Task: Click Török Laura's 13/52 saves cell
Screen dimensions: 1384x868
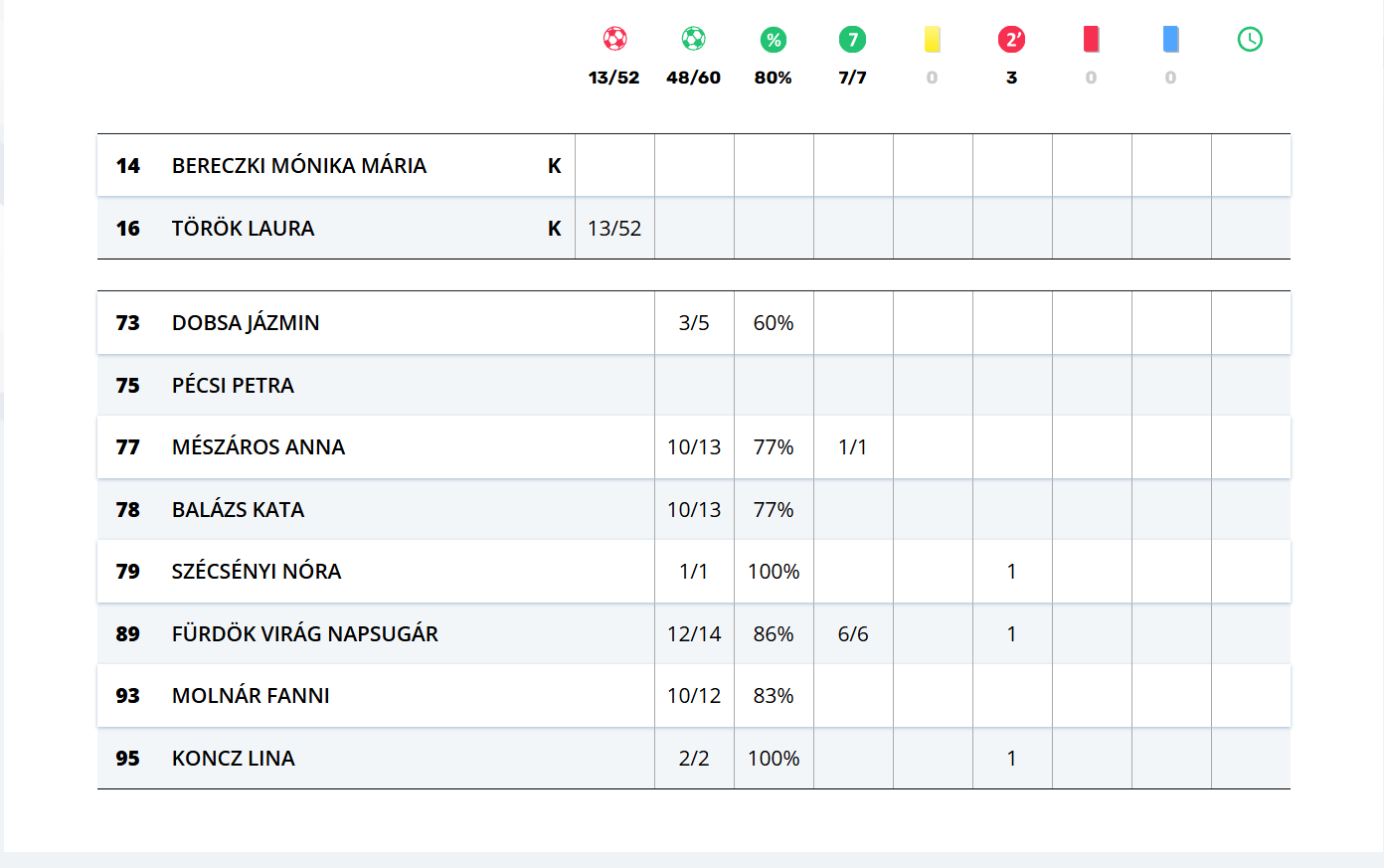Action: (x=614, y=229)
